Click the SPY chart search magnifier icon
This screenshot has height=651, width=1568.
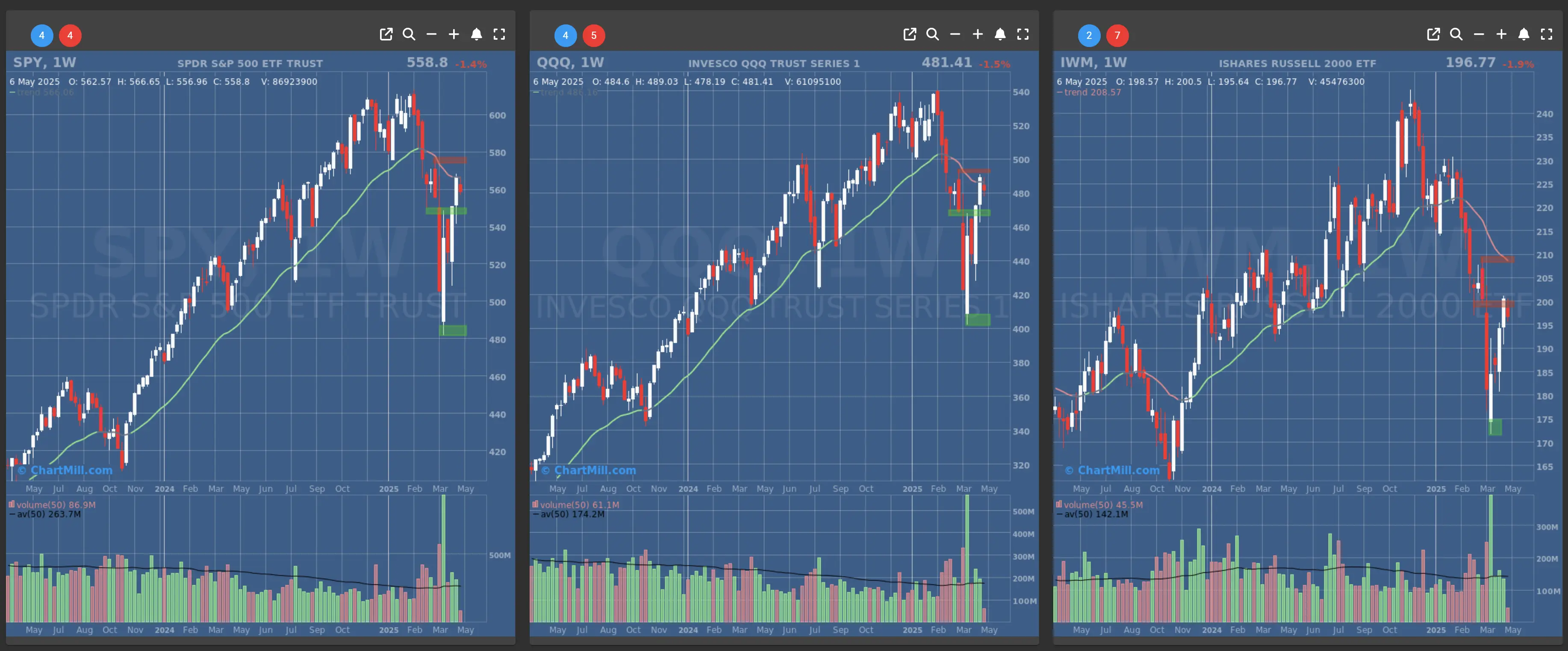409,34
